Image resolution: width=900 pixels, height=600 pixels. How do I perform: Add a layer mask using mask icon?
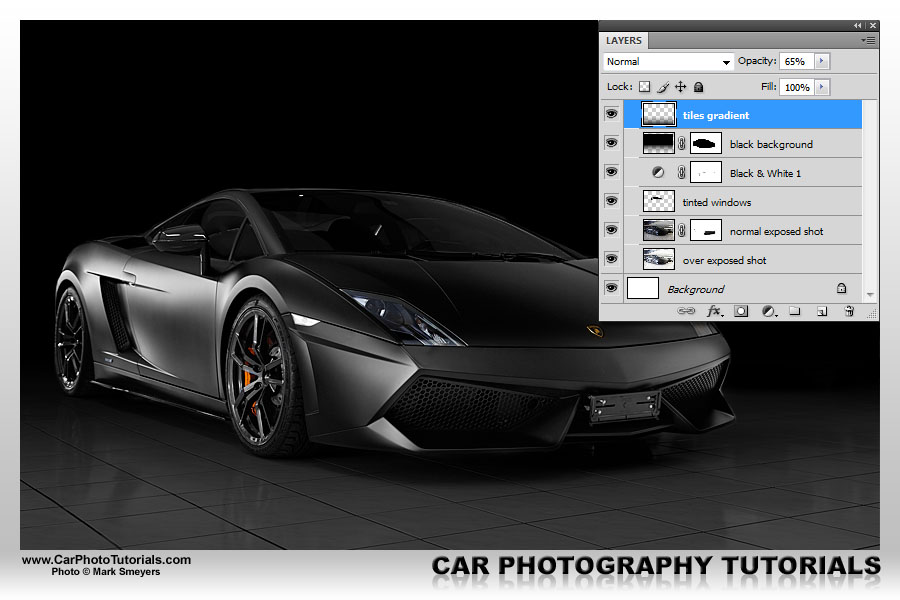coord(741,311)
